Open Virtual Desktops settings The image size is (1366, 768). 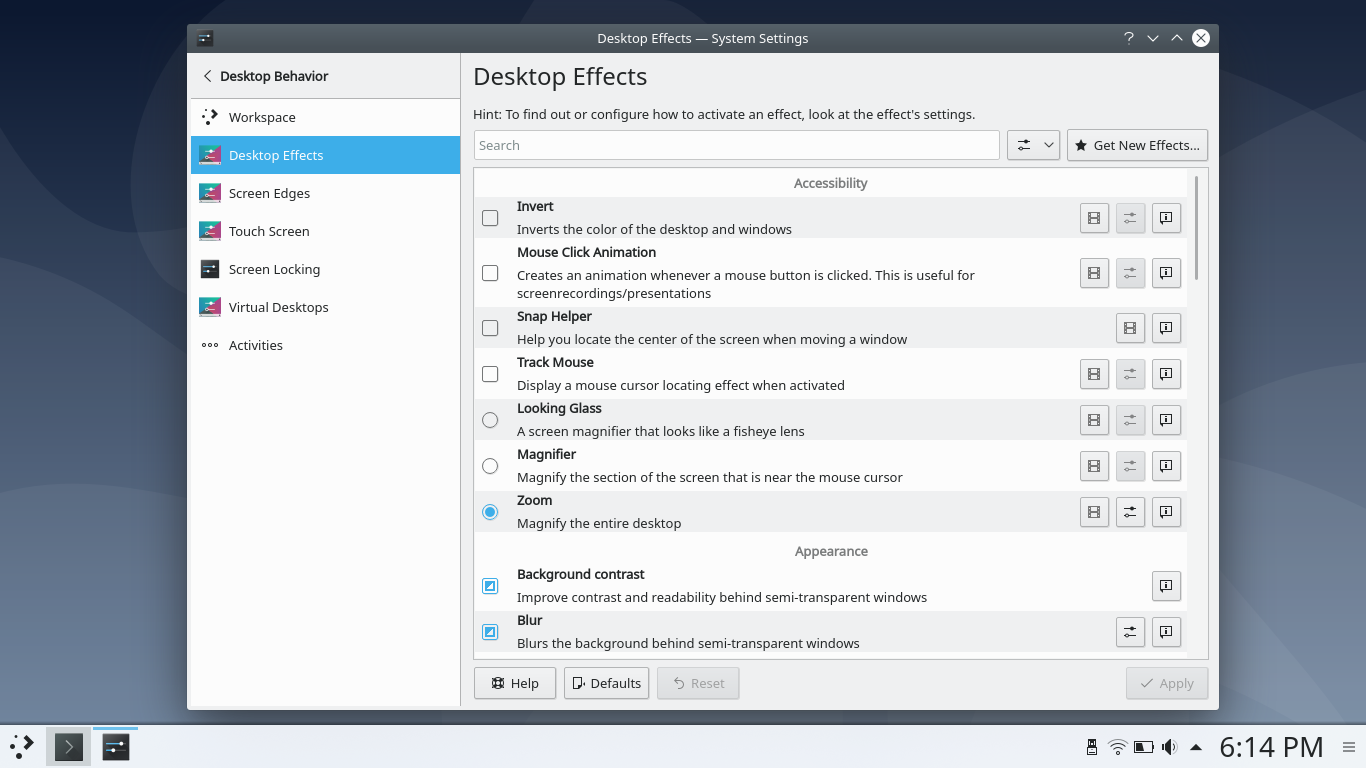325,307
